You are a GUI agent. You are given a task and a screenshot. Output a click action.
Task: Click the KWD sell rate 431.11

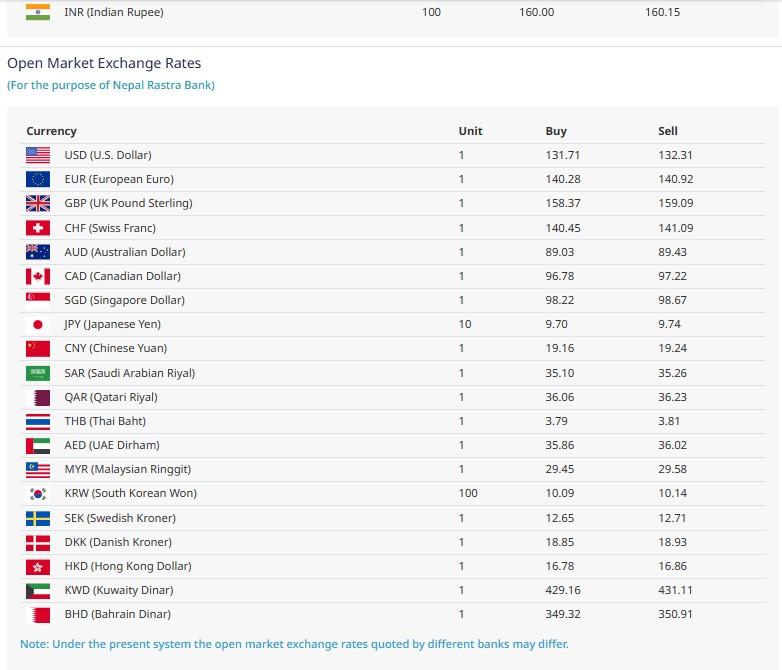point(675,590)
